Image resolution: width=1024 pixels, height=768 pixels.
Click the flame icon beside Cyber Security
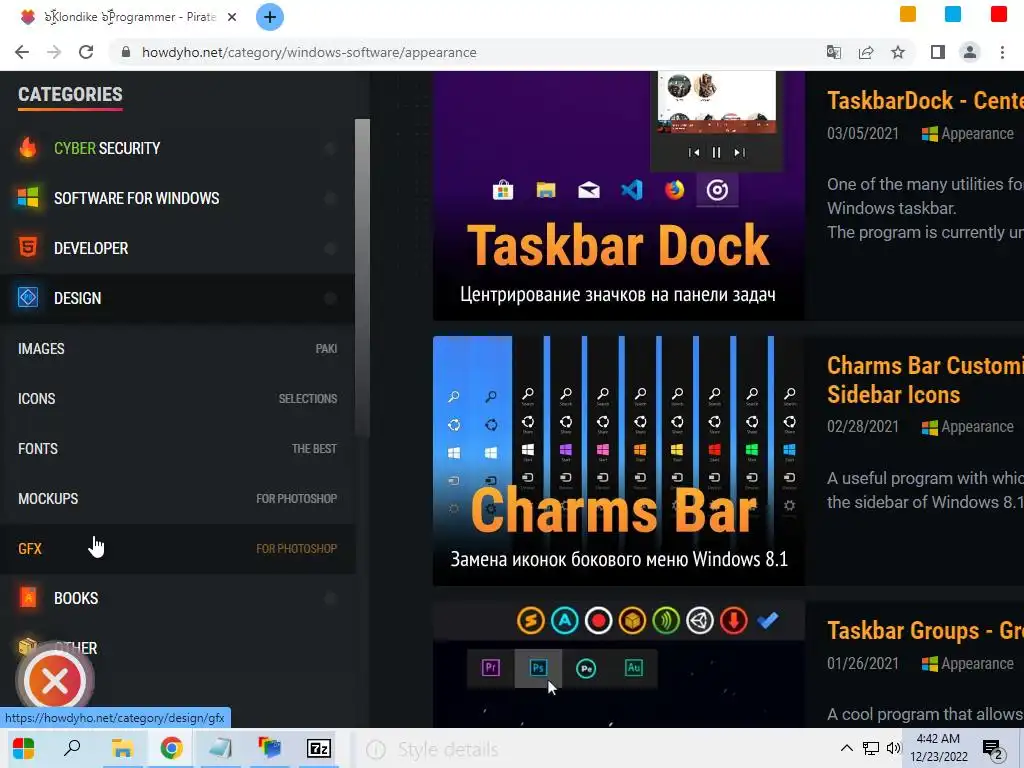point(27,148)
